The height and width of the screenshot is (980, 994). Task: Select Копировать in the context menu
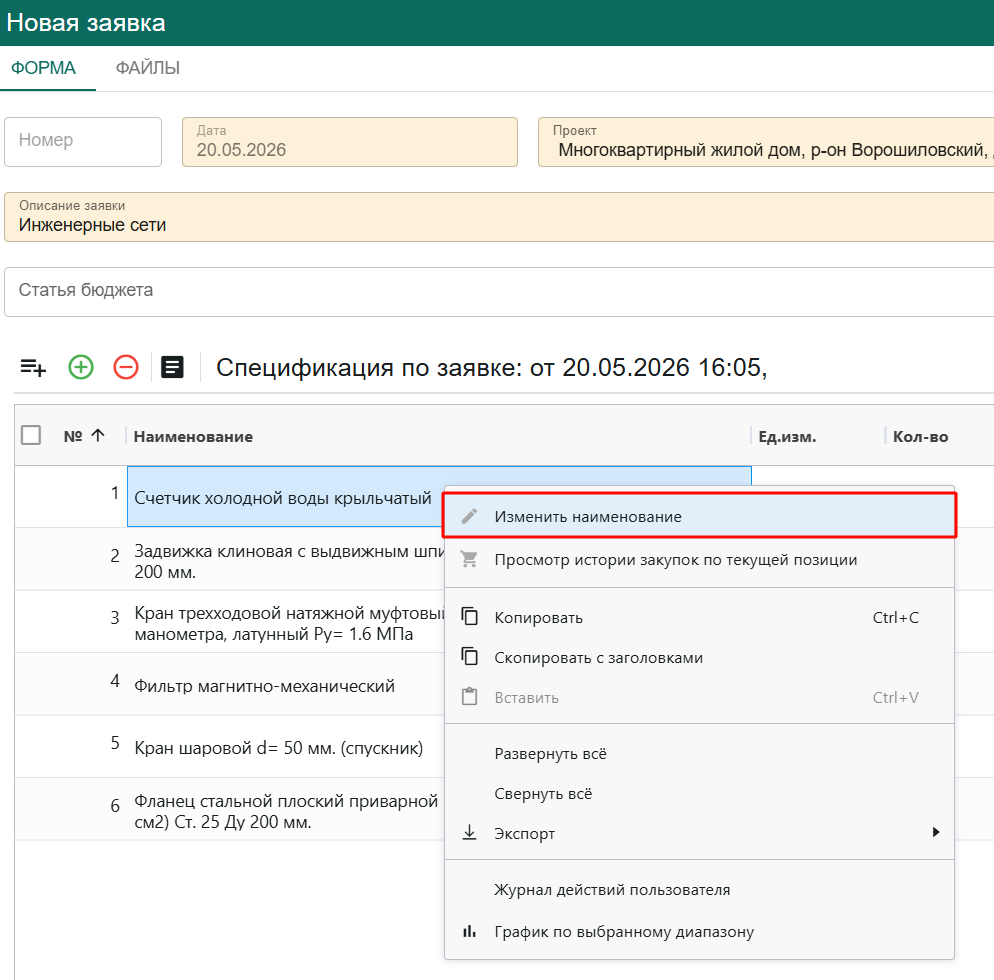(700, 617)
